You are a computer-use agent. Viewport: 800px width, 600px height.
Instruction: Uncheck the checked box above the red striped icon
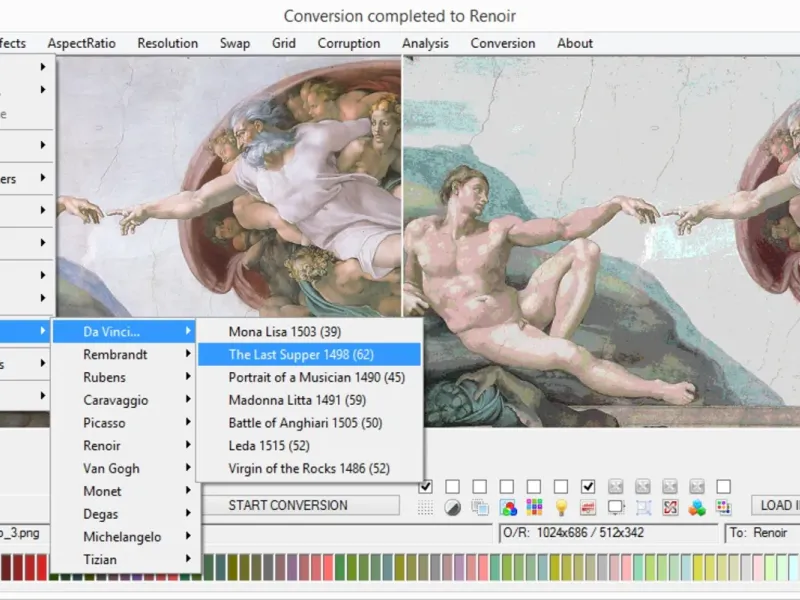[588, 486]
